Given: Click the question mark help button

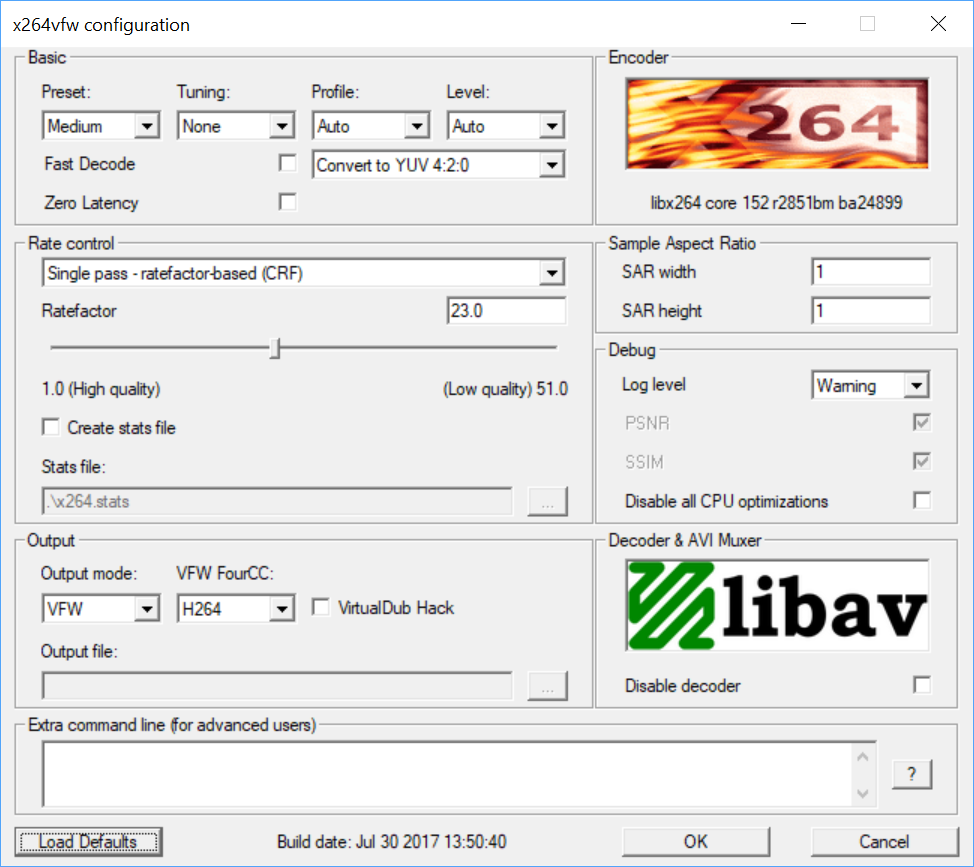Looking at the screenshot, I should tap(912, 774).
